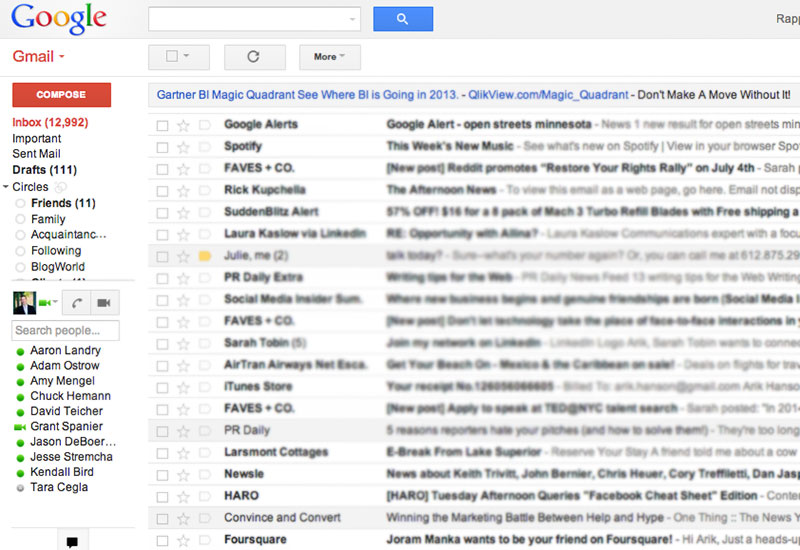Star the Laura Kaslow via LinkedIn email
Screen dimensions: 800x550
tap(183, 235)
